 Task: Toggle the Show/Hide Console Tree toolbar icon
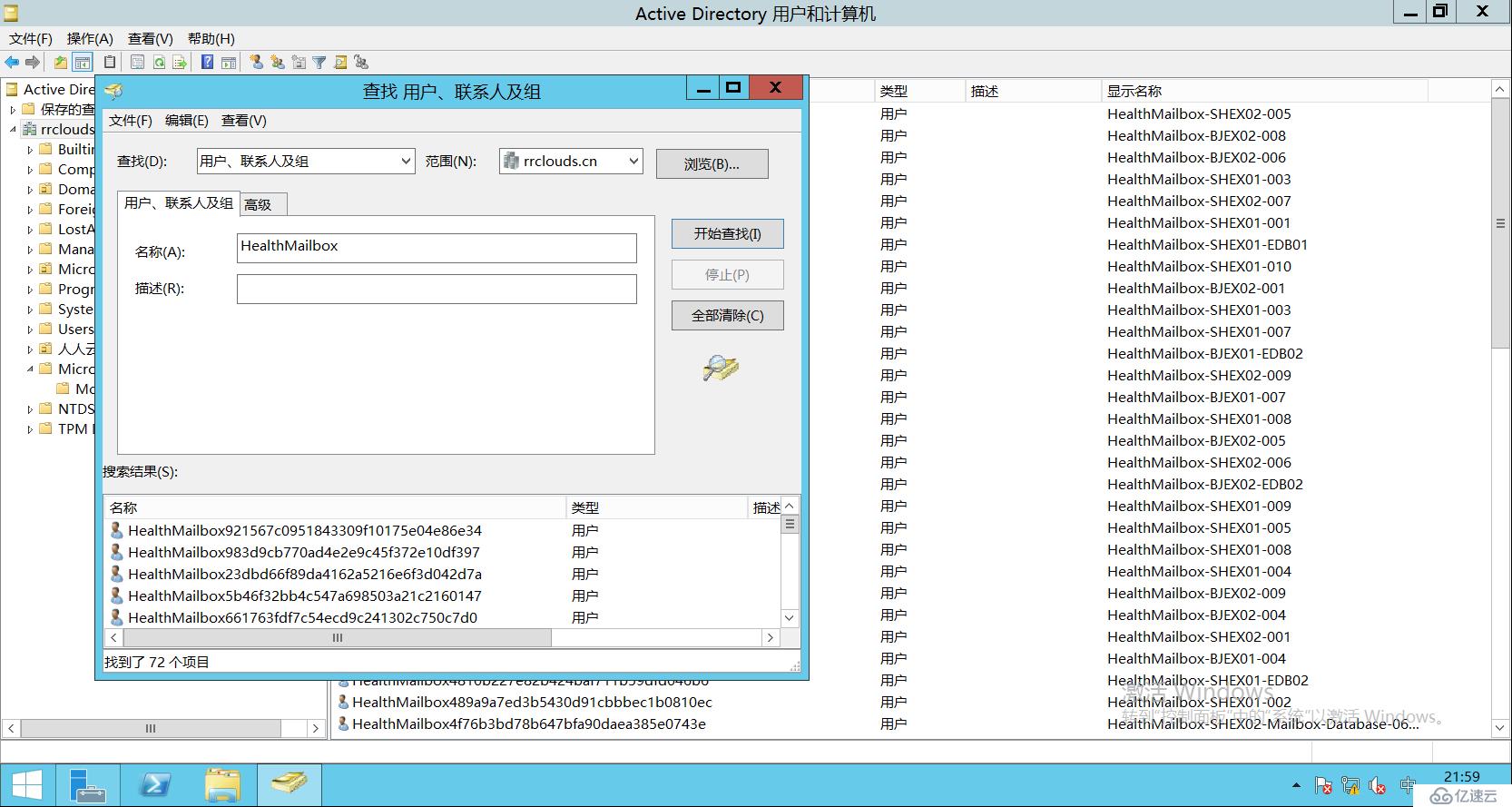(x=83, y=63)
